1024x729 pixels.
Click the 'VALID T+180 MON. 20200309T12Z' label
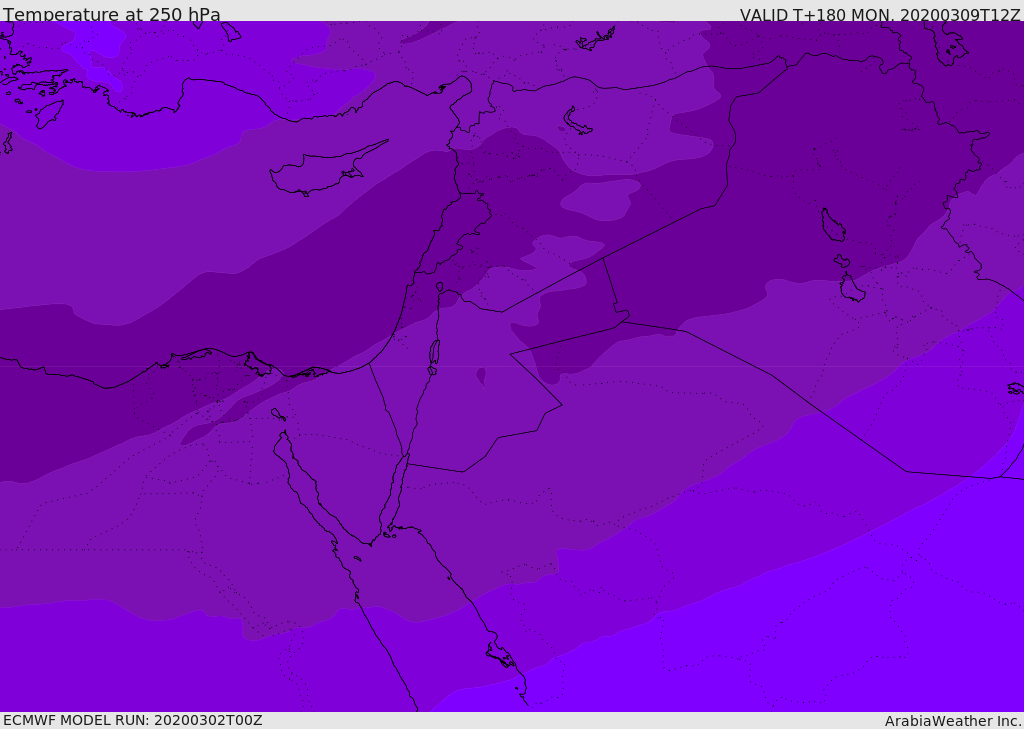point(880,14)
